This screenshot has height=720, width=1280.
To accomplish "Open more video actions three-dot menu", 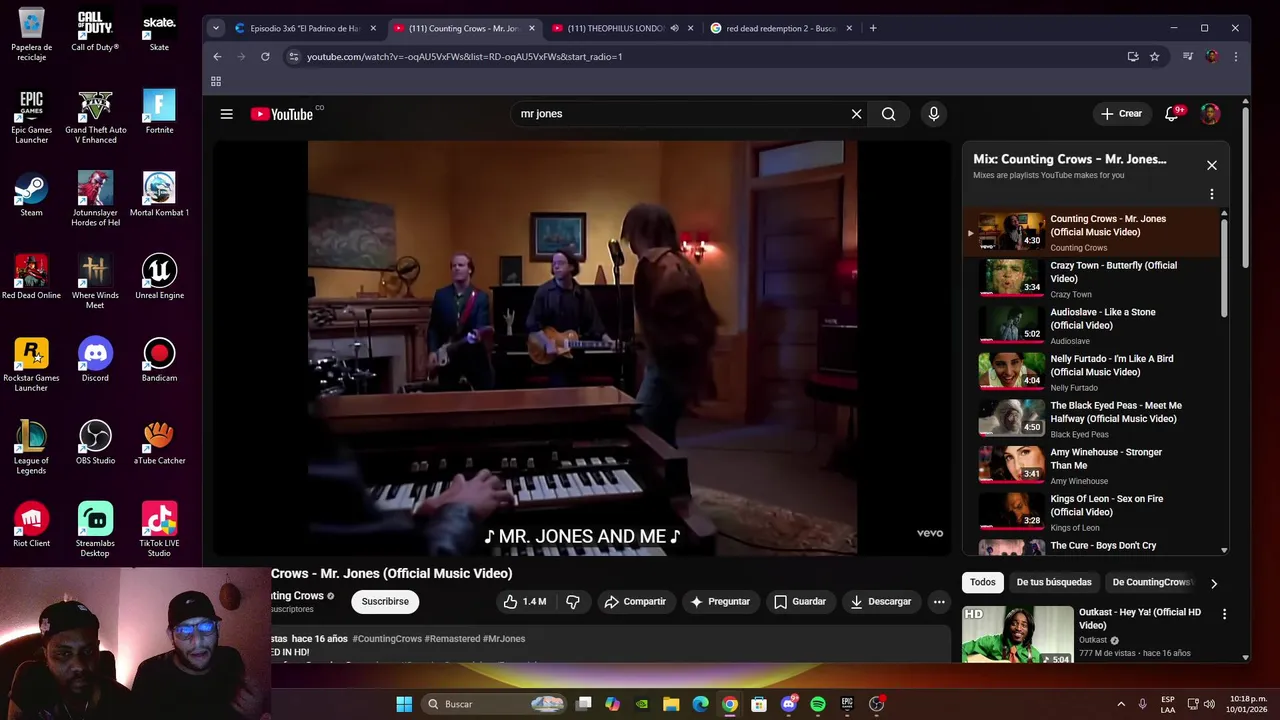I will point(939,602).
